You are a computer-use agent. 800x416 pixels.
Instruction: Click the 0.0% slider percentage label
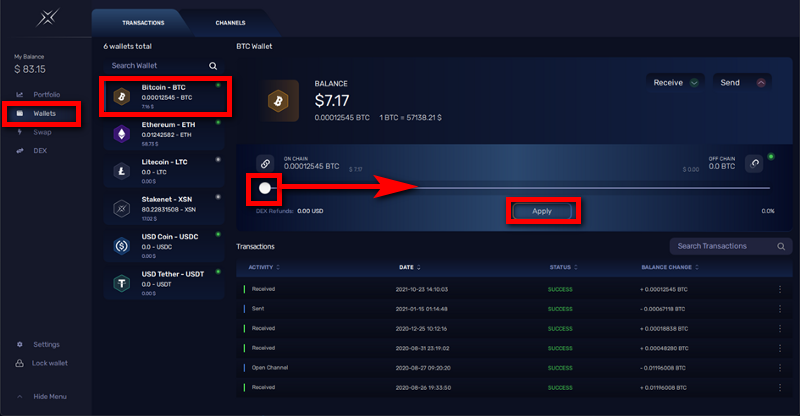click(768, 211)
